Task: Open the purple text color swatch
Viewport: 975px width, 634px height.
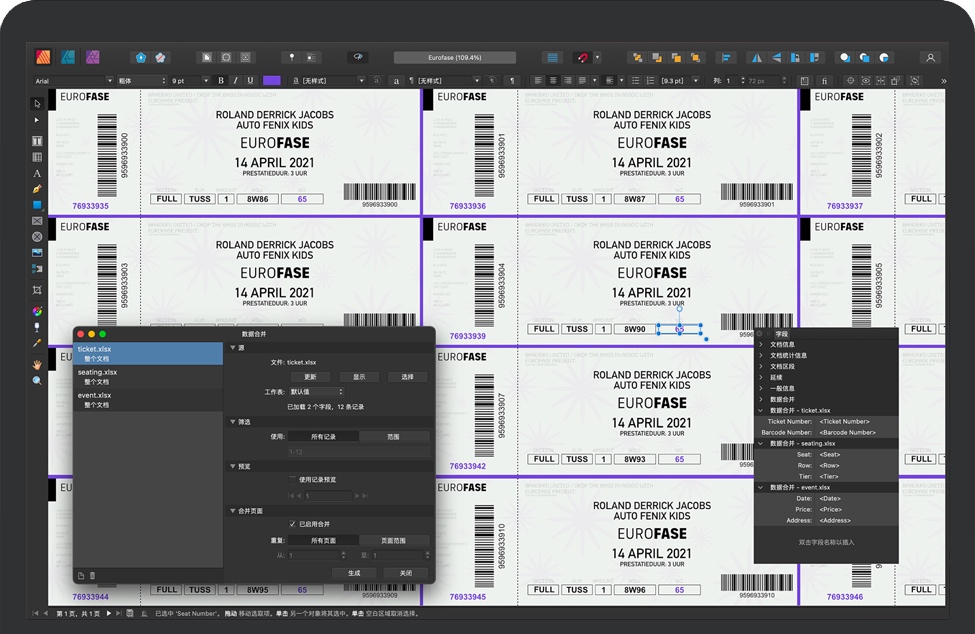Action: tap(271, 80)
